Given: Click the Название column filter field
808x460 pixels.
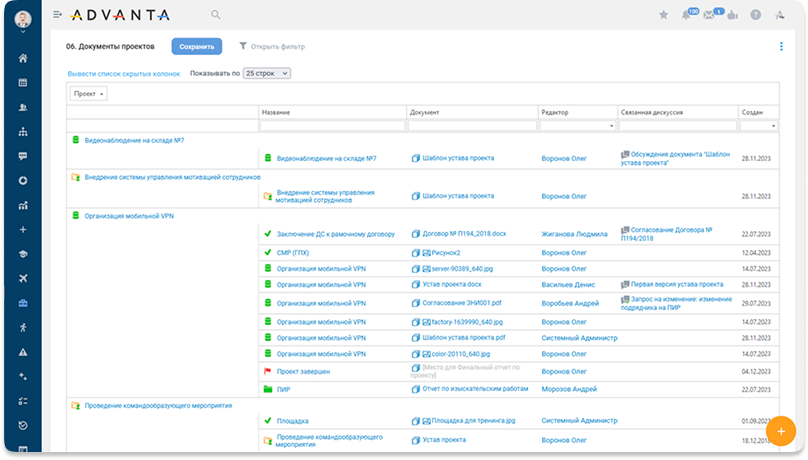Looking at the screenshot, I should pos(332,126).
